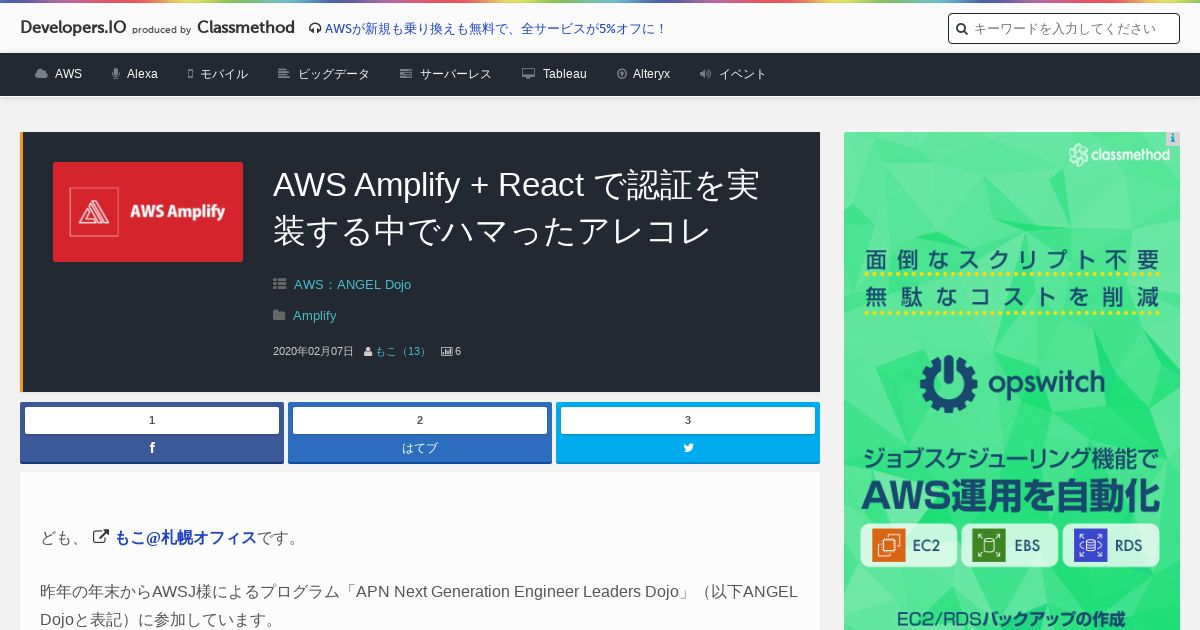
Task: Click the phone icon beside モバイル
Action: tap(190, 74)
